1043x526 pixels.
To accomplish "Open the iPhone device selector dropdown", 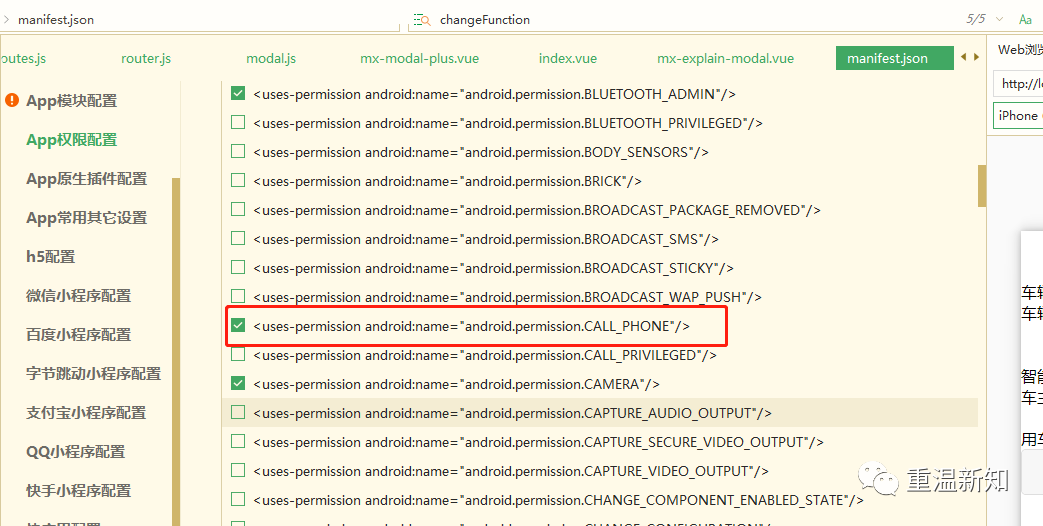I will [1018, 116].
